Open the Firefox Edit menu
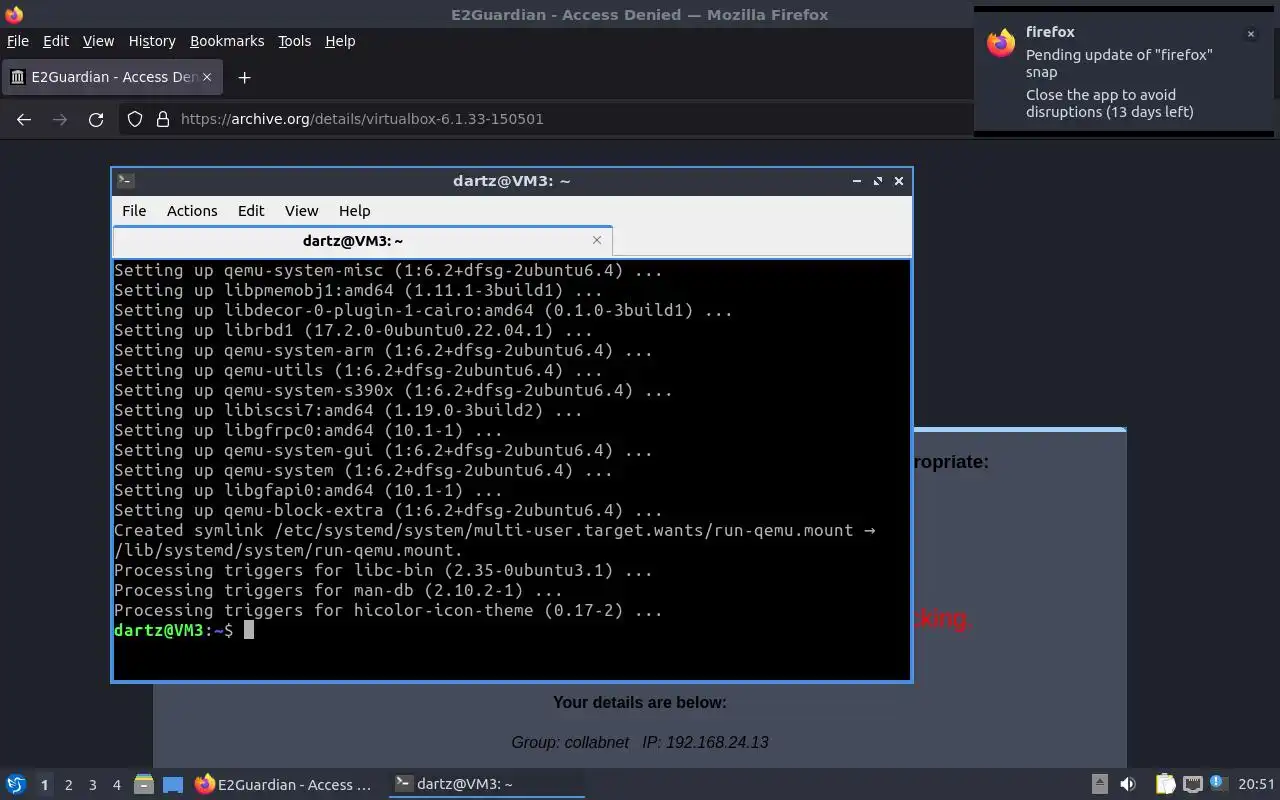The width and height of the screenshot is (1280, 800). tap(56, 41)
